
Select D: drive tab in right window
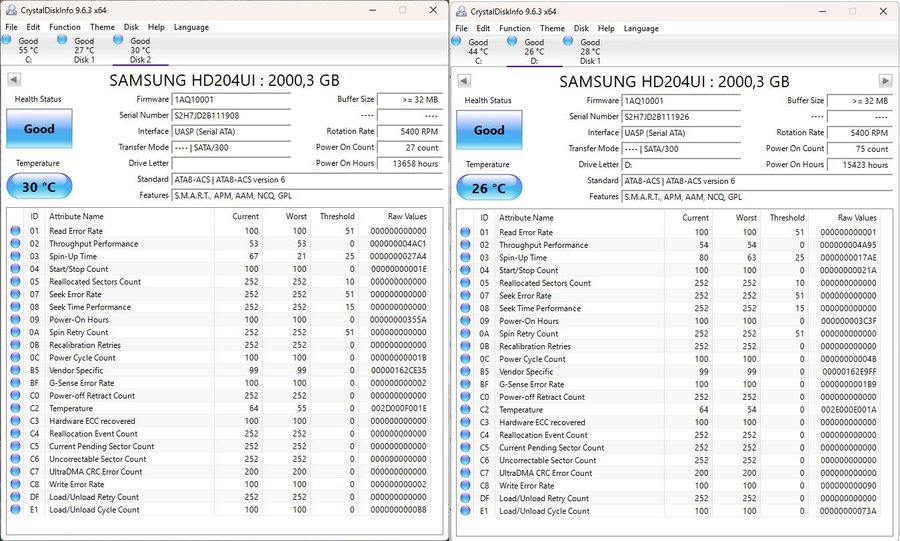click(534, 51)
